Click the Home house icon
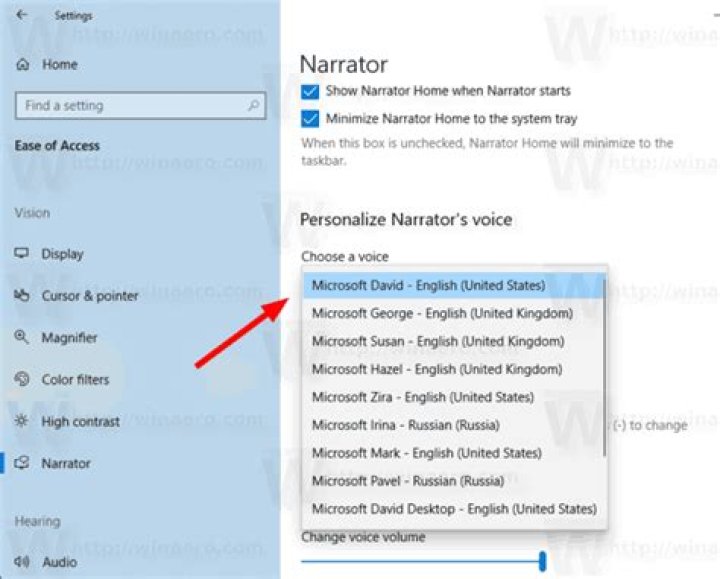 22,65
